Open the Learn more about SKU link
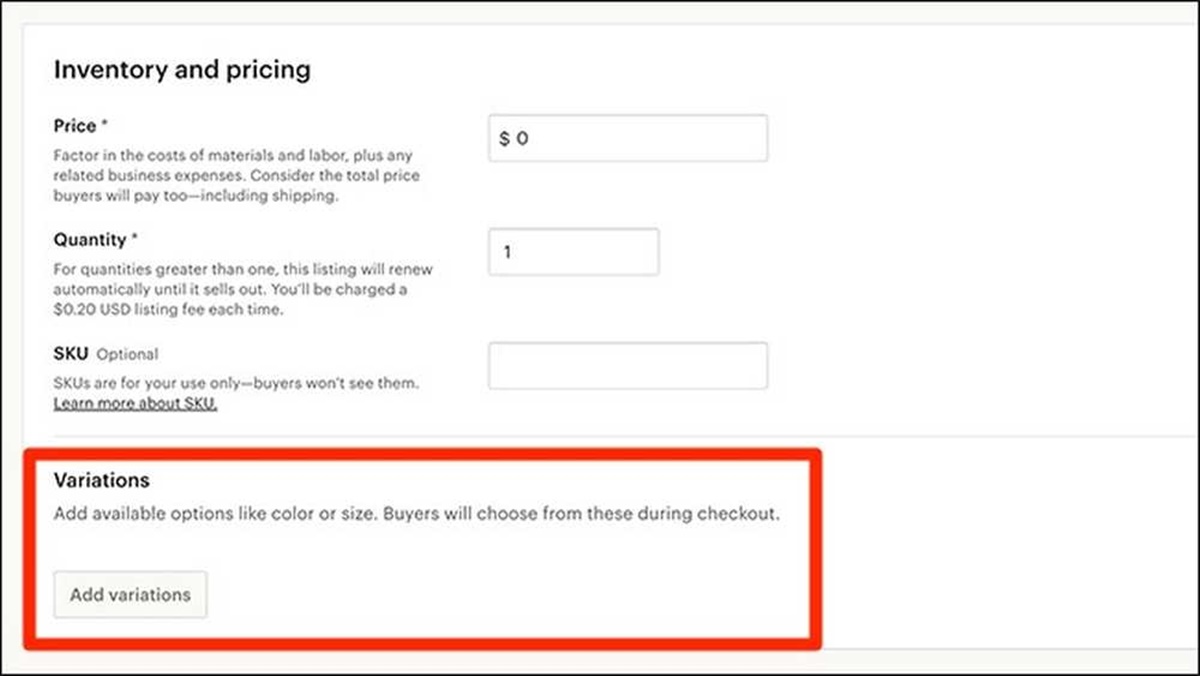Screen dimensions: 1200x676 (135, 404)
